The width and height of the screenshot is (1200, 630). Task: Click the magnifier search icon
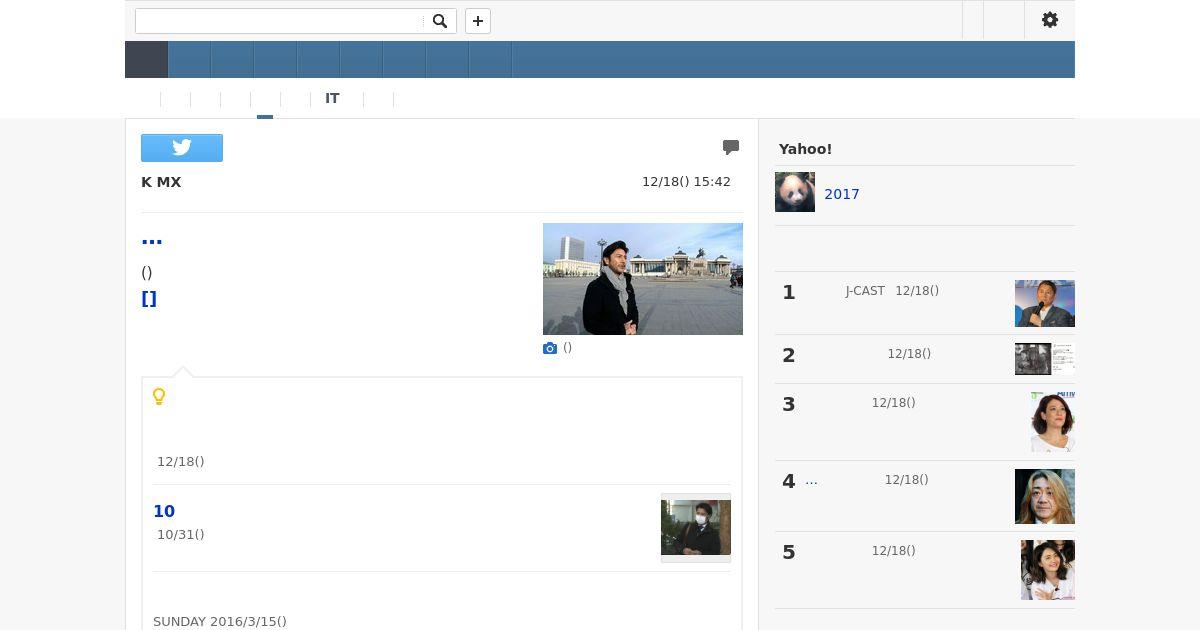coord(439,21)
